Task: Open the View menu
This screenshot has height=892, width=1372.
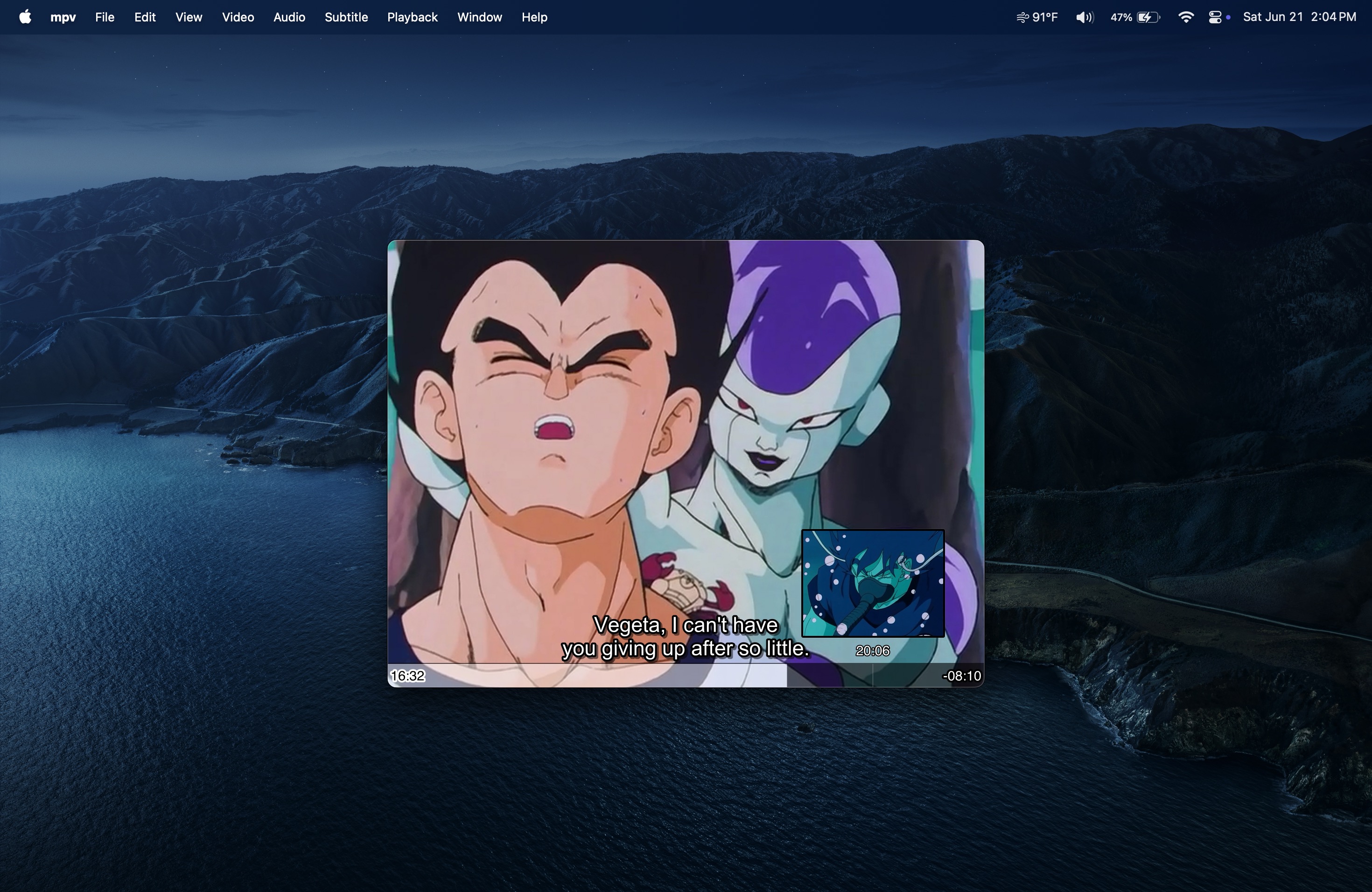Action: point(189,17)
